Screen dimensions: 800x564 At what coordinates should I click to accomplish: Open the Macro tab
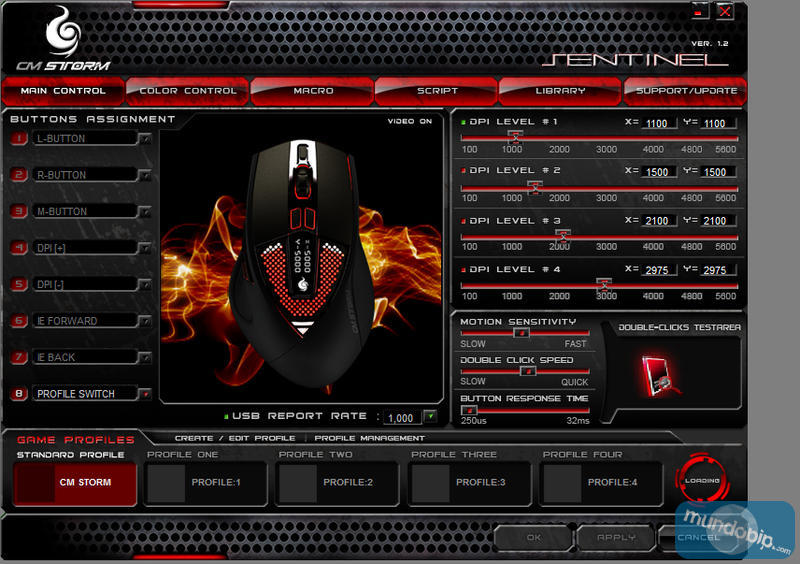pyautogui.click(x=313, y=91)
